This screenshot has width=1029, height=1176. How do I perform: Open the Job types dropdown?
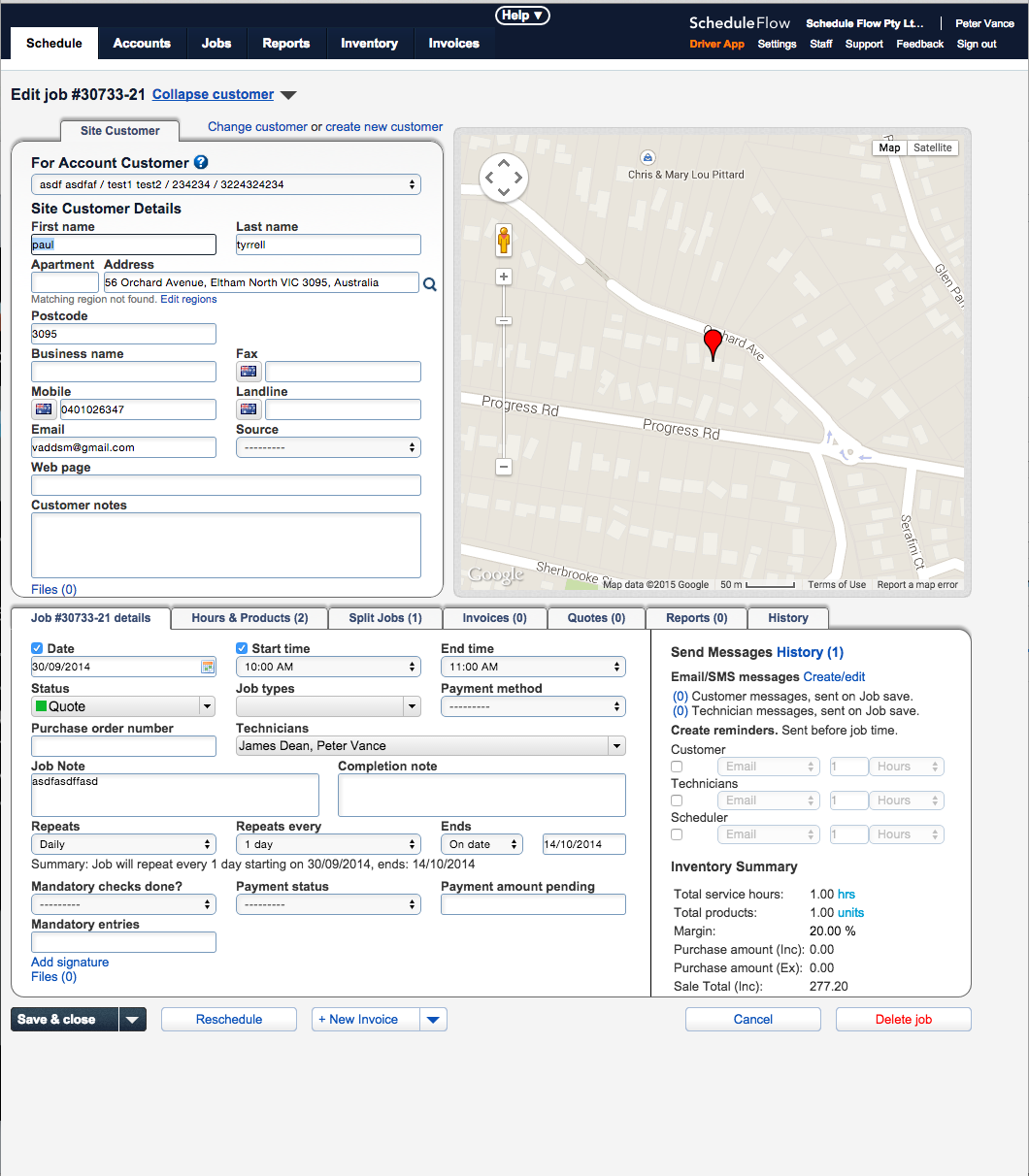click(x=328, y=706)
